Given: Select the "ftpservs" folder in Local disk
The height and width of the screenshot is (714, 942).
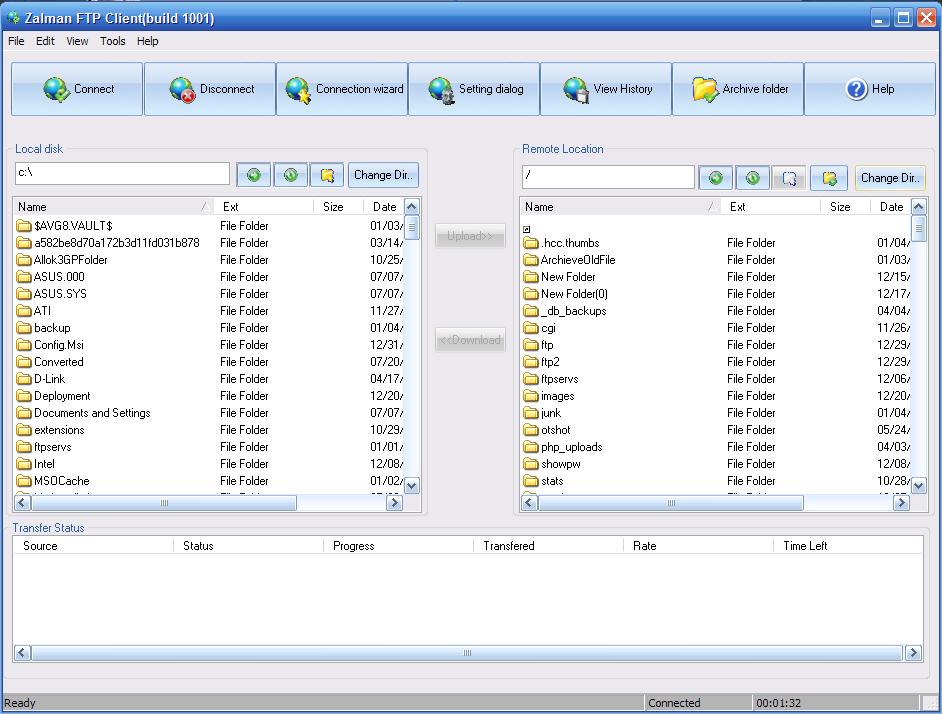Looking at the screenshot, I should pos(53,447).
